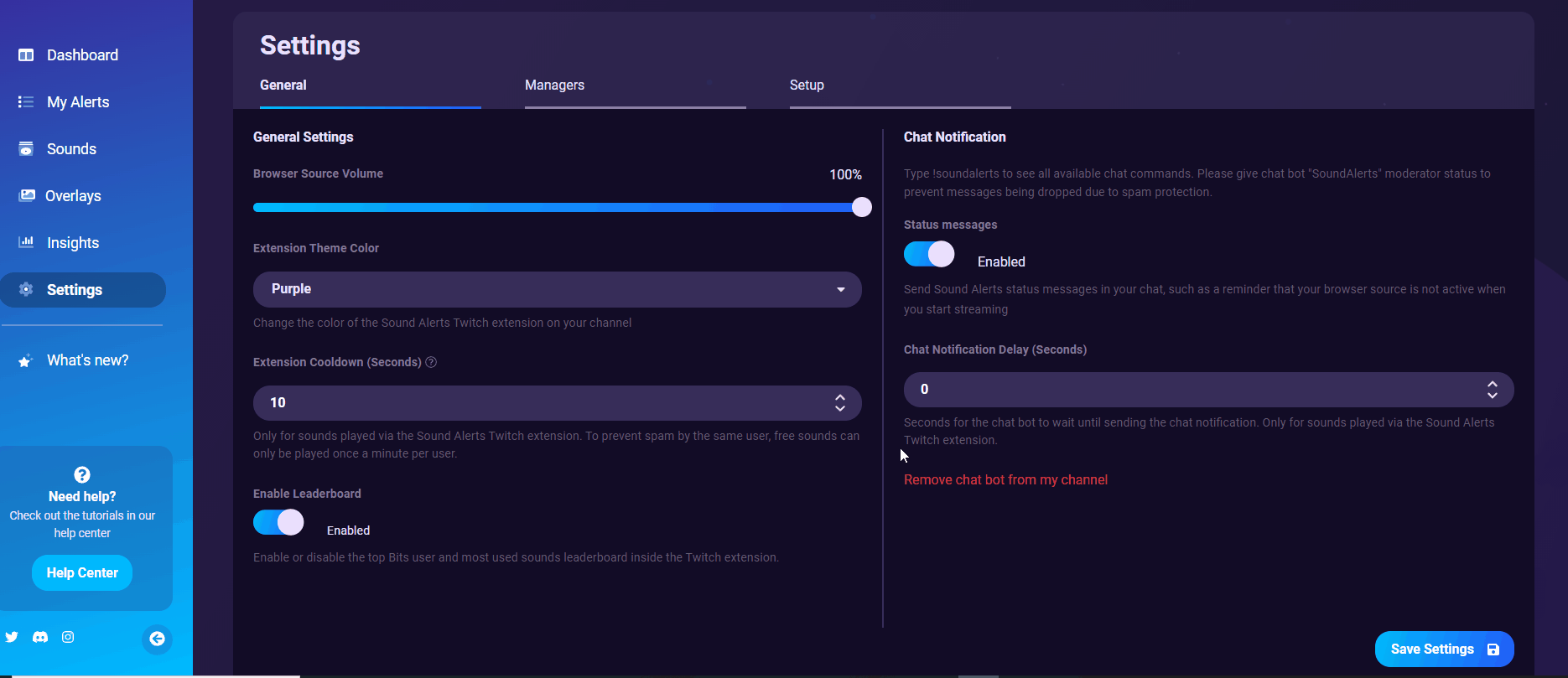This screenshot has height=678, width=1568.
Task: Click the Chat Notification Delay input field
Action: (1209, 390)
